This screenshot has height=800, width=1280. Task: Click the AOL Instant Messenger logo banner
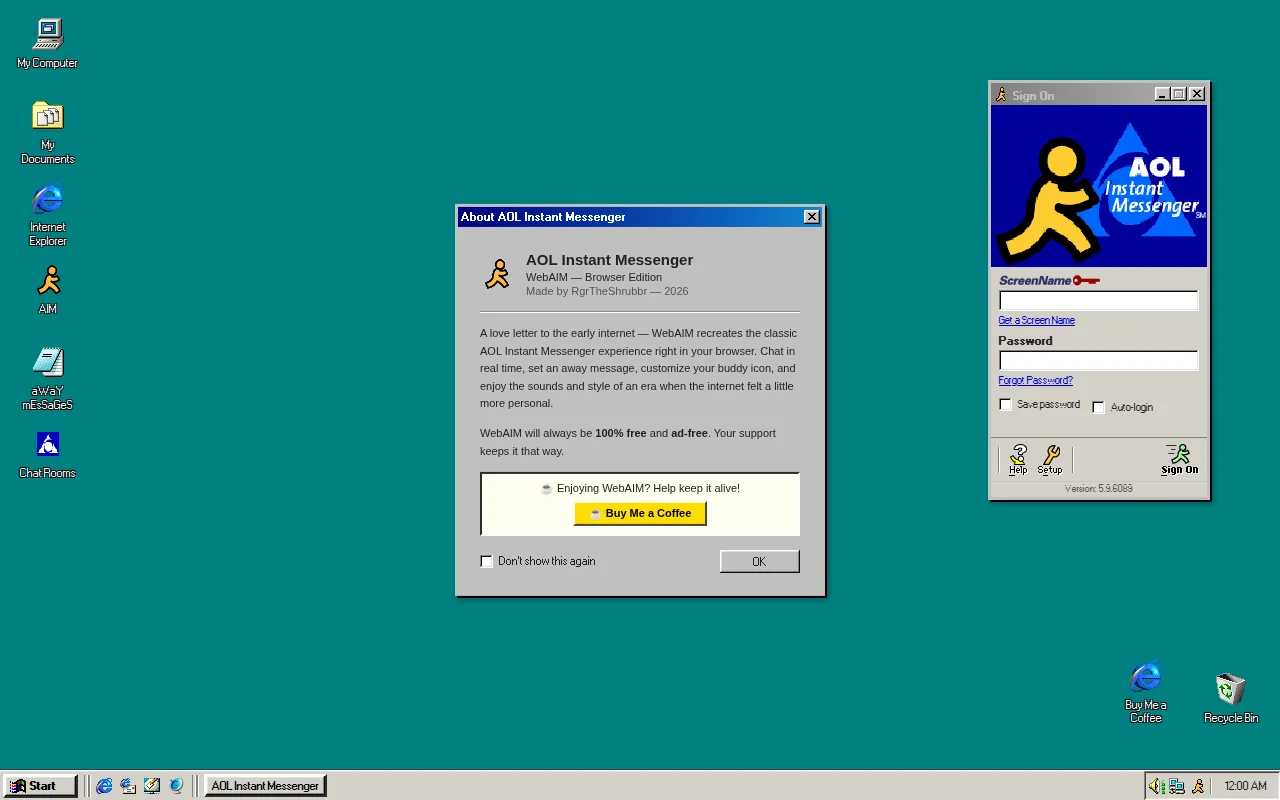(1099, 186)
